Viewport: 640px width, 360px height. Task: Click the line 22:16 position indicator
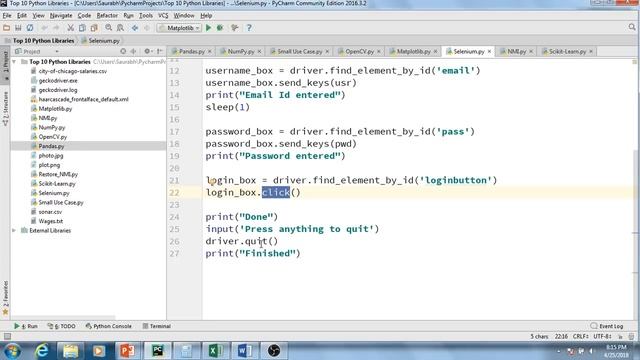[561, 337]
